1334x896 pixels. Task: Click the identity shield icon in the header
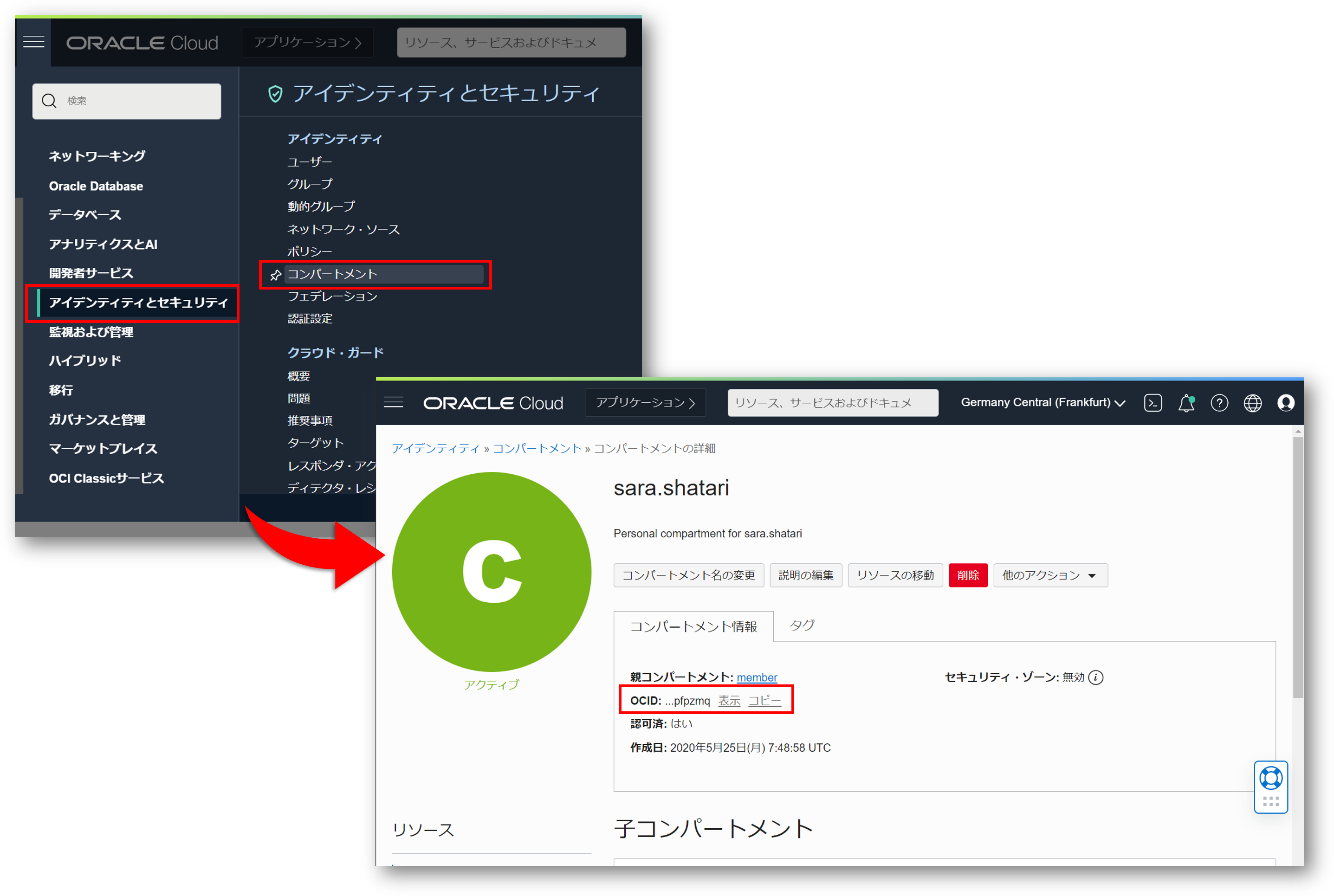tap(276, 94)
